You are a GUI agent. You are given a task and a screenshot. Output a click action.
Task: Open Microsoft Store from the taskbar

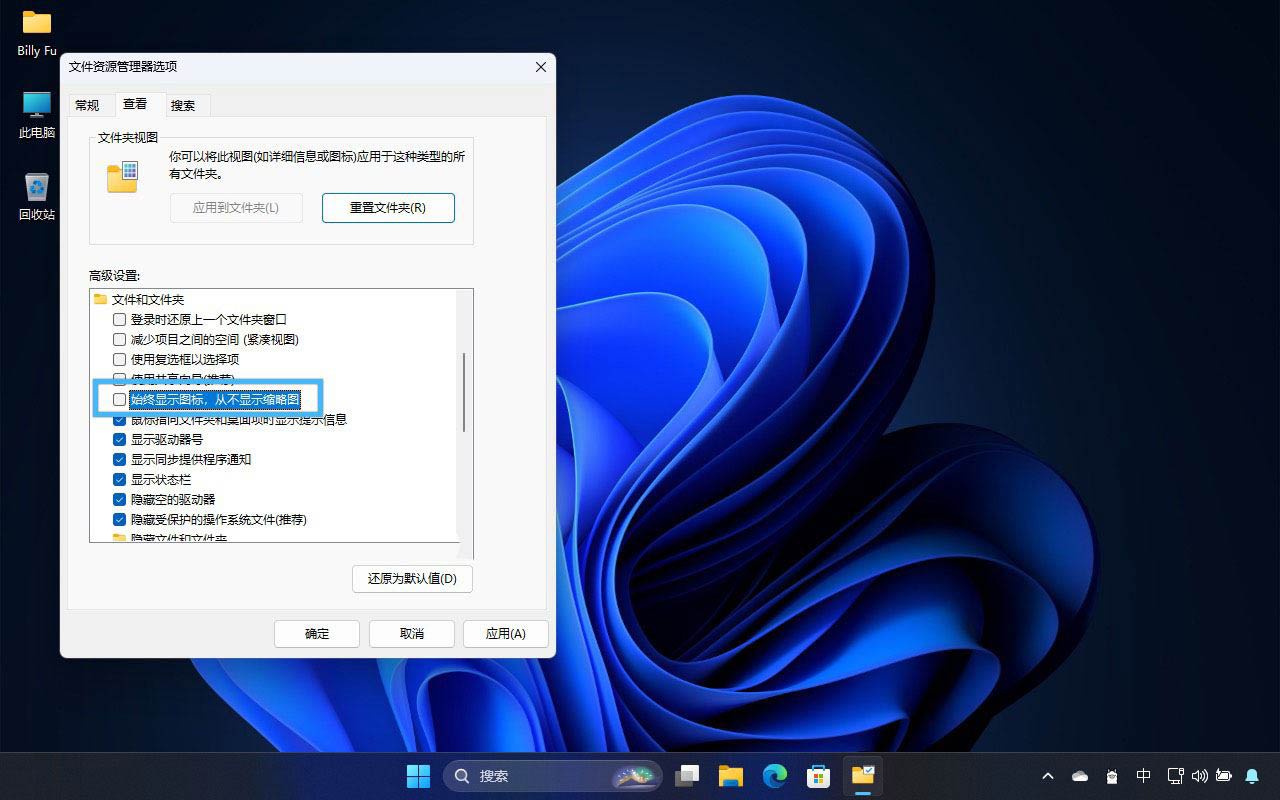click(818, 776)
